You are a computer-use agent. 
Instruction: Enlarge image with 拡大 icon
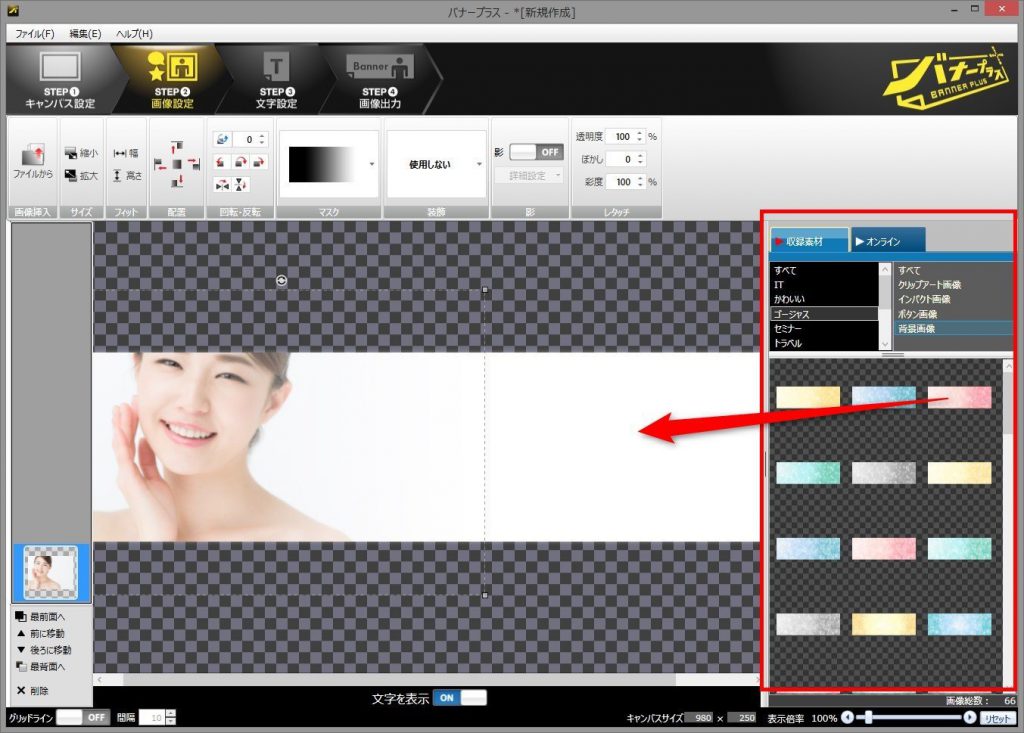(81, 175)
